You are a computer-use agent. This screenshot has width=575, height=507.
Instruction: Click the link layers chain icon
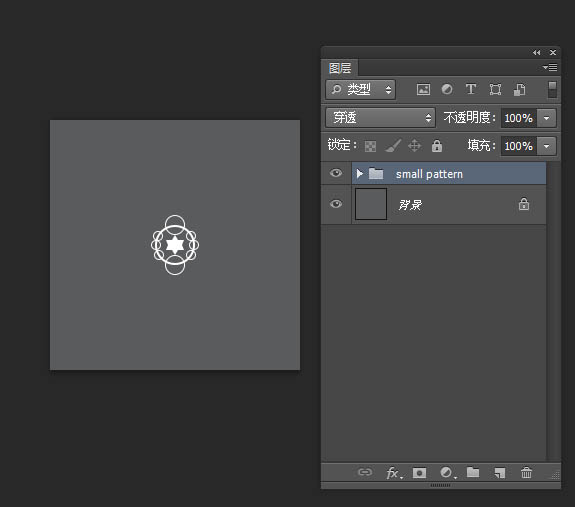[x=365, y=472]
